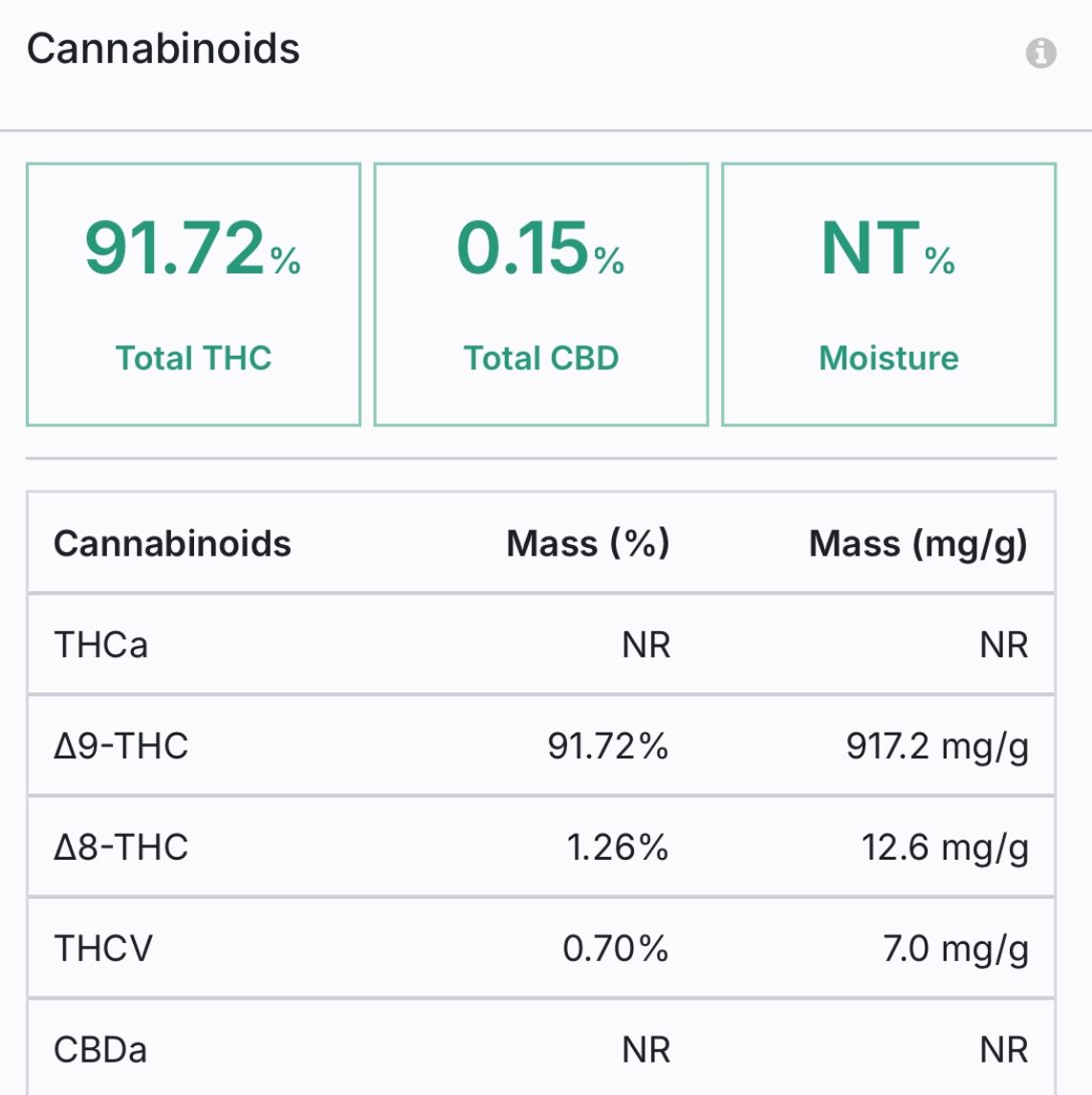Click the Cannabinoids column header
Screen dimensions: 1092x1095
pyautogui.click(x=172, y=543)
